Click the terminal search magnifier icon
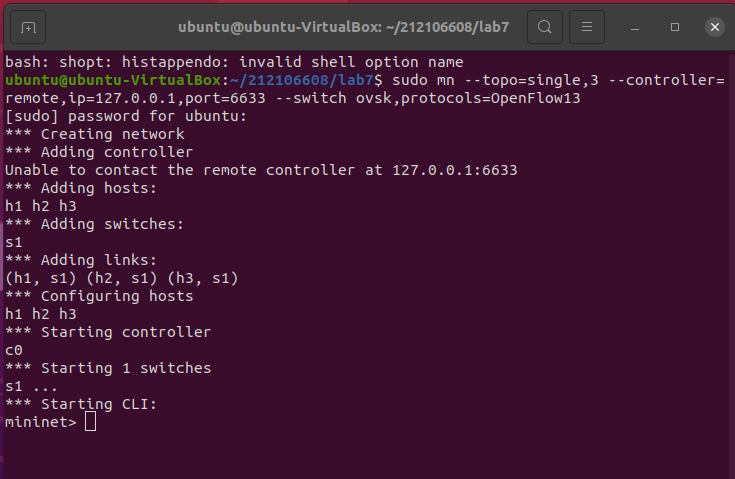 tap(544, 26)
